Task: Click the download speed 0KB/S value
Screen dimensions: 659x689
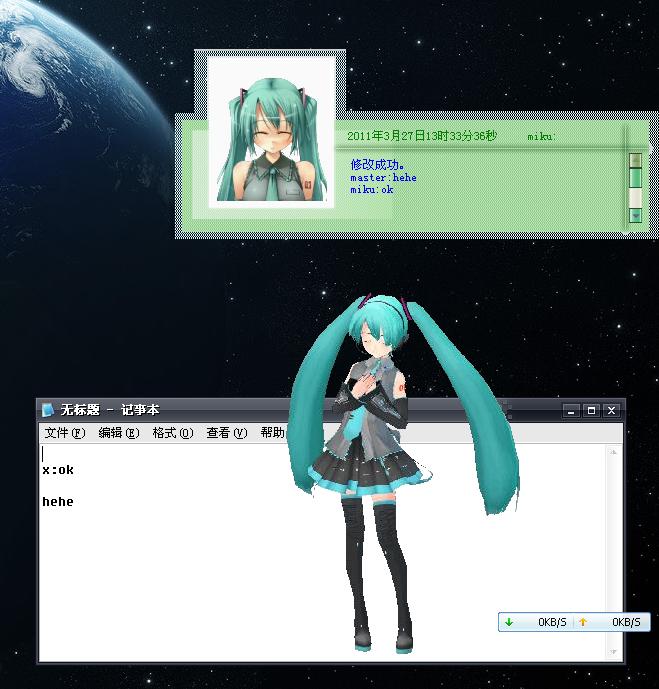Action: tap(552, 622)
